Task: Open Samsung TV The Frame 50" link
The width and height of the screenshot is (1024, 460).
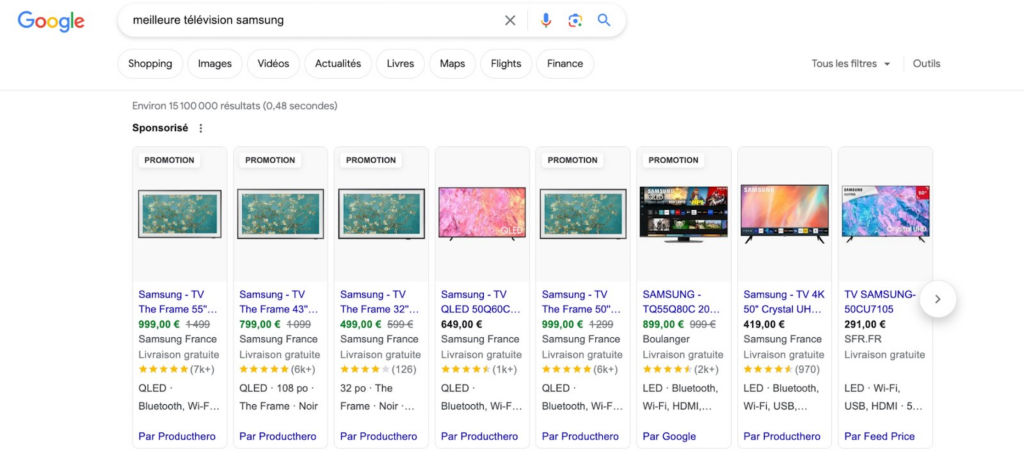Action: (x=581, y=302)
